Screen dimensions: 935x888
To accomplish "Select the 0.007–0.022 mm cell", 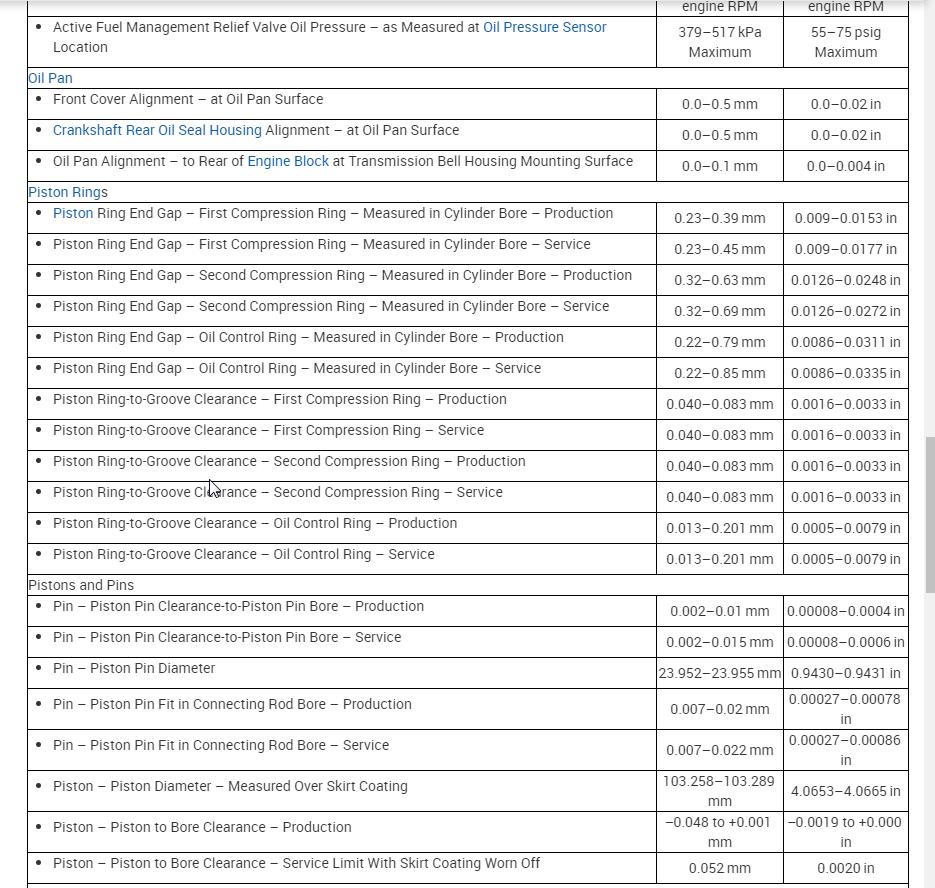I will click(720, 750).
